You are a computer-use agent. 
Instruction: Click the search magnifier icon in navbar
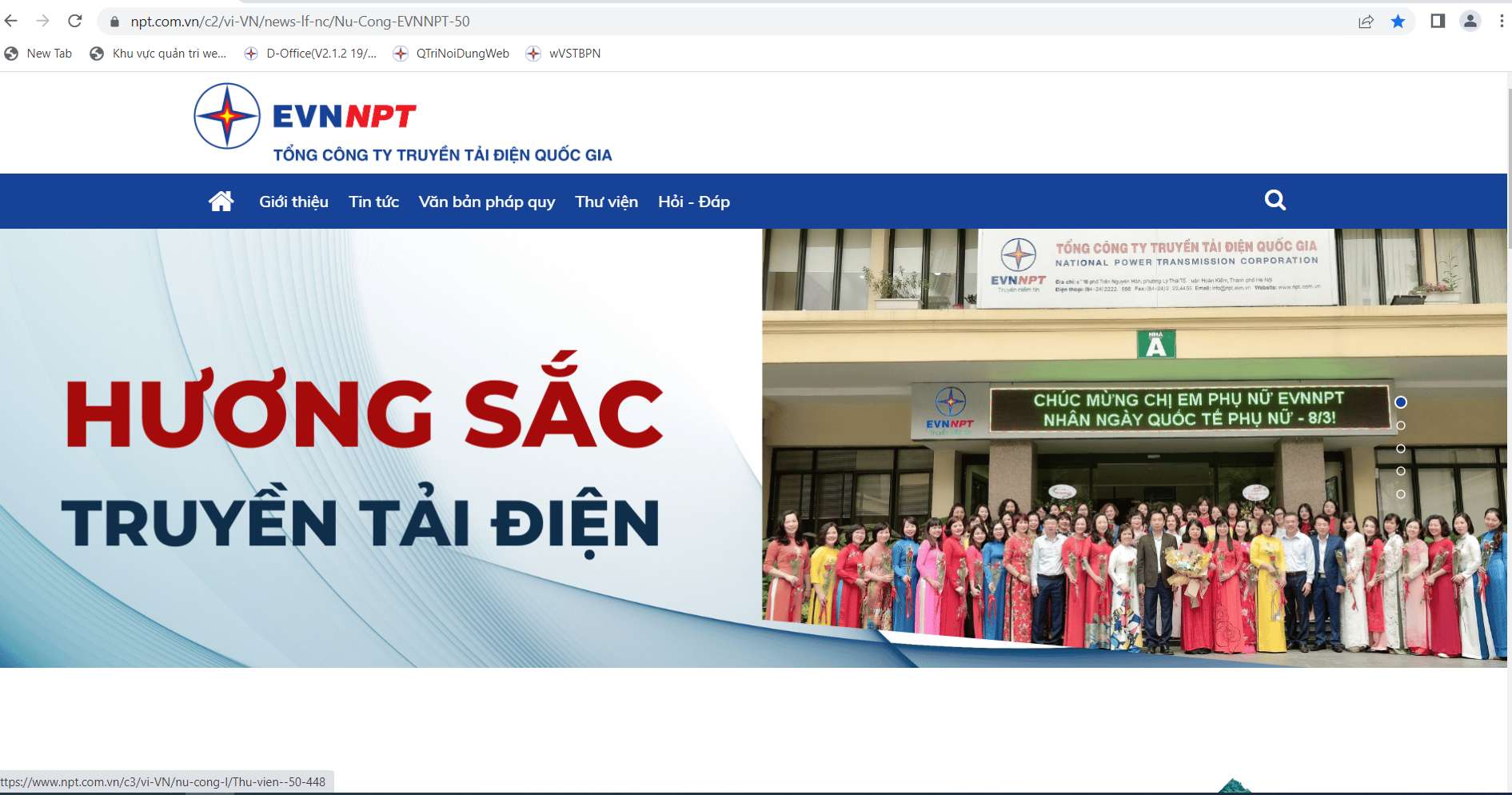1275,200
